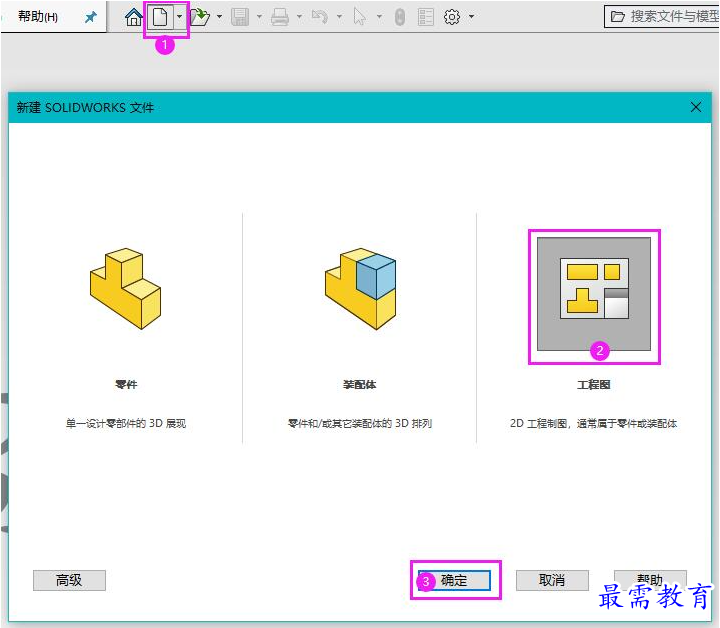Click the 装配体 label text

point(360,384)
